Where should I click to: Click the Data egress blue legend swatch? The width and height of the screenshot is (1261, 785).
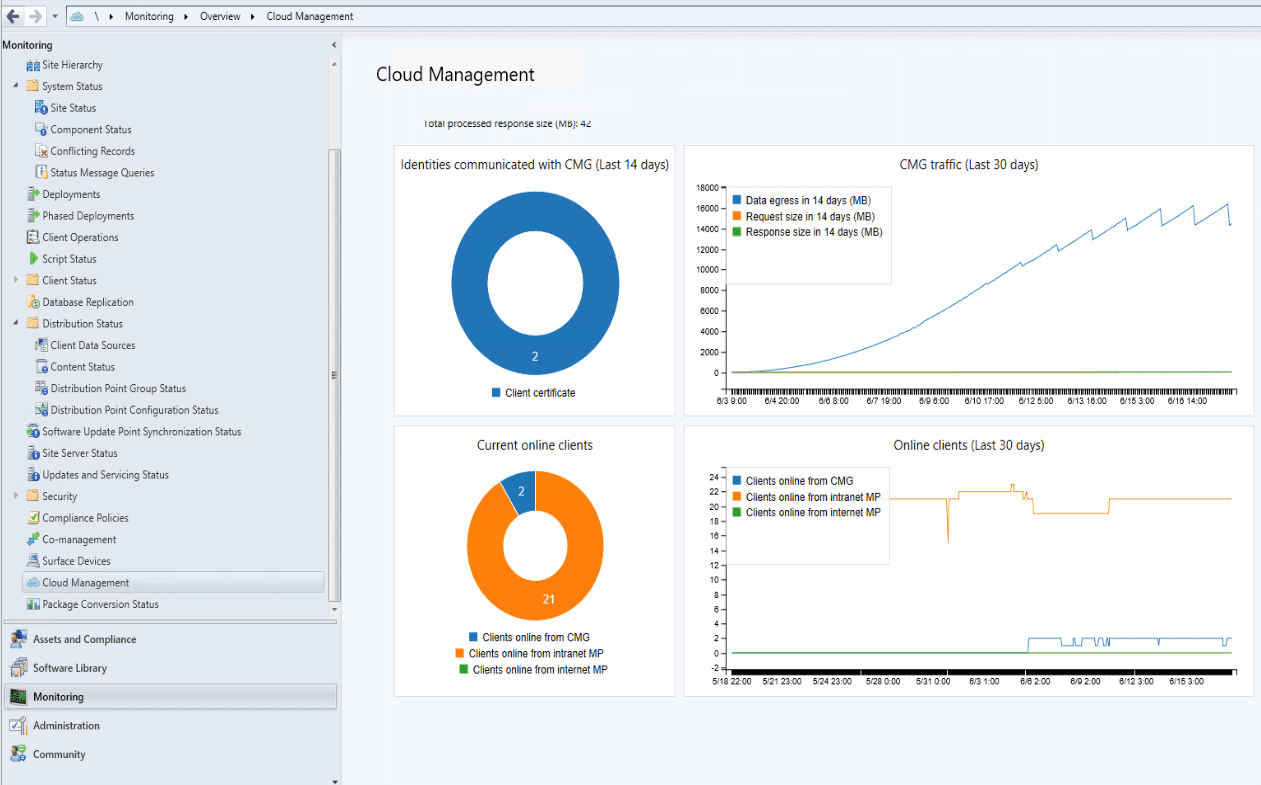[x=737, y=201]
